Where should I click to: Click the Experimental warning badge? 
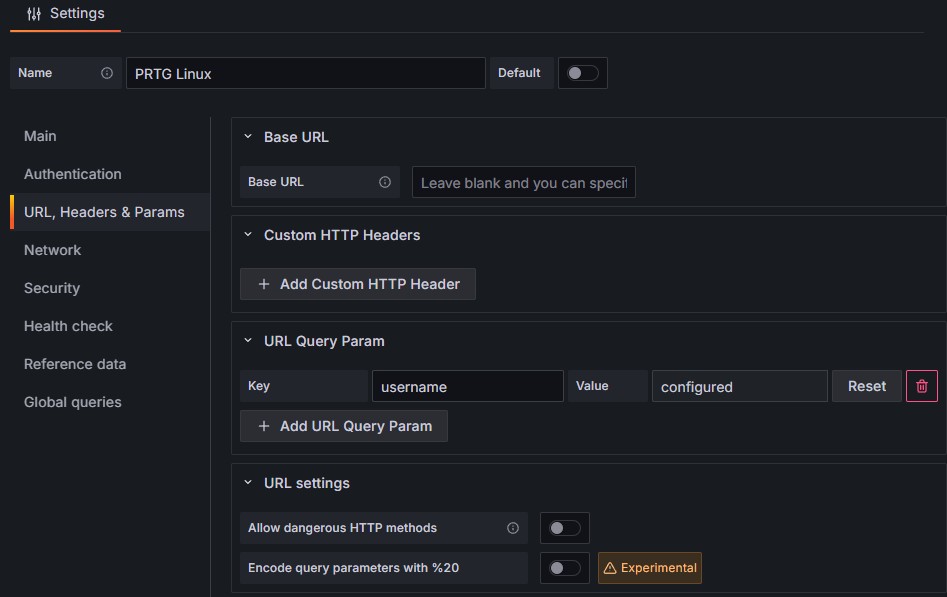tap(650, 568)
